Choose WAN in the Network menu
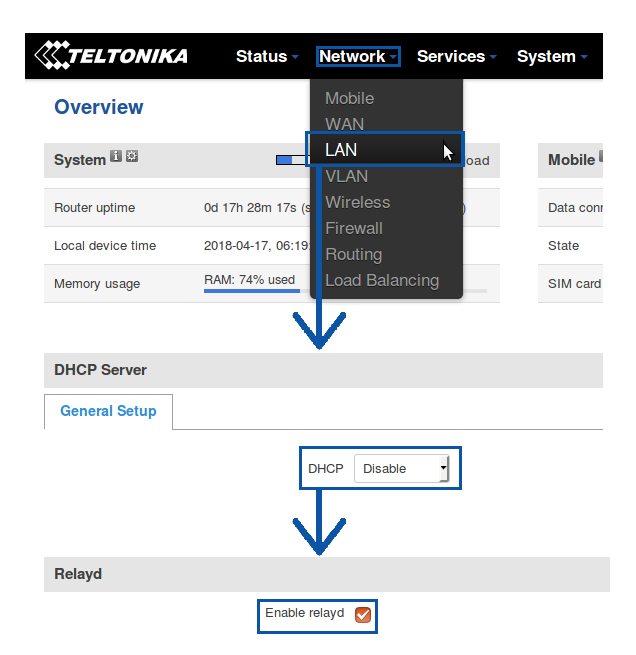 344,124
